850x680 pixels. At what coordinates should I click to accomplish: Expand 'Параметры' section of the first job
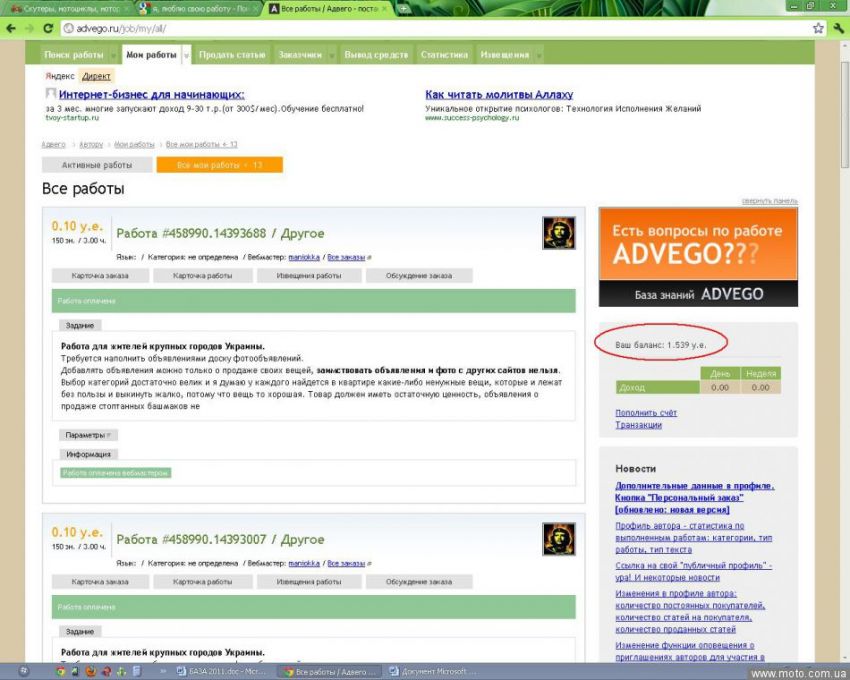pos(88,435)
